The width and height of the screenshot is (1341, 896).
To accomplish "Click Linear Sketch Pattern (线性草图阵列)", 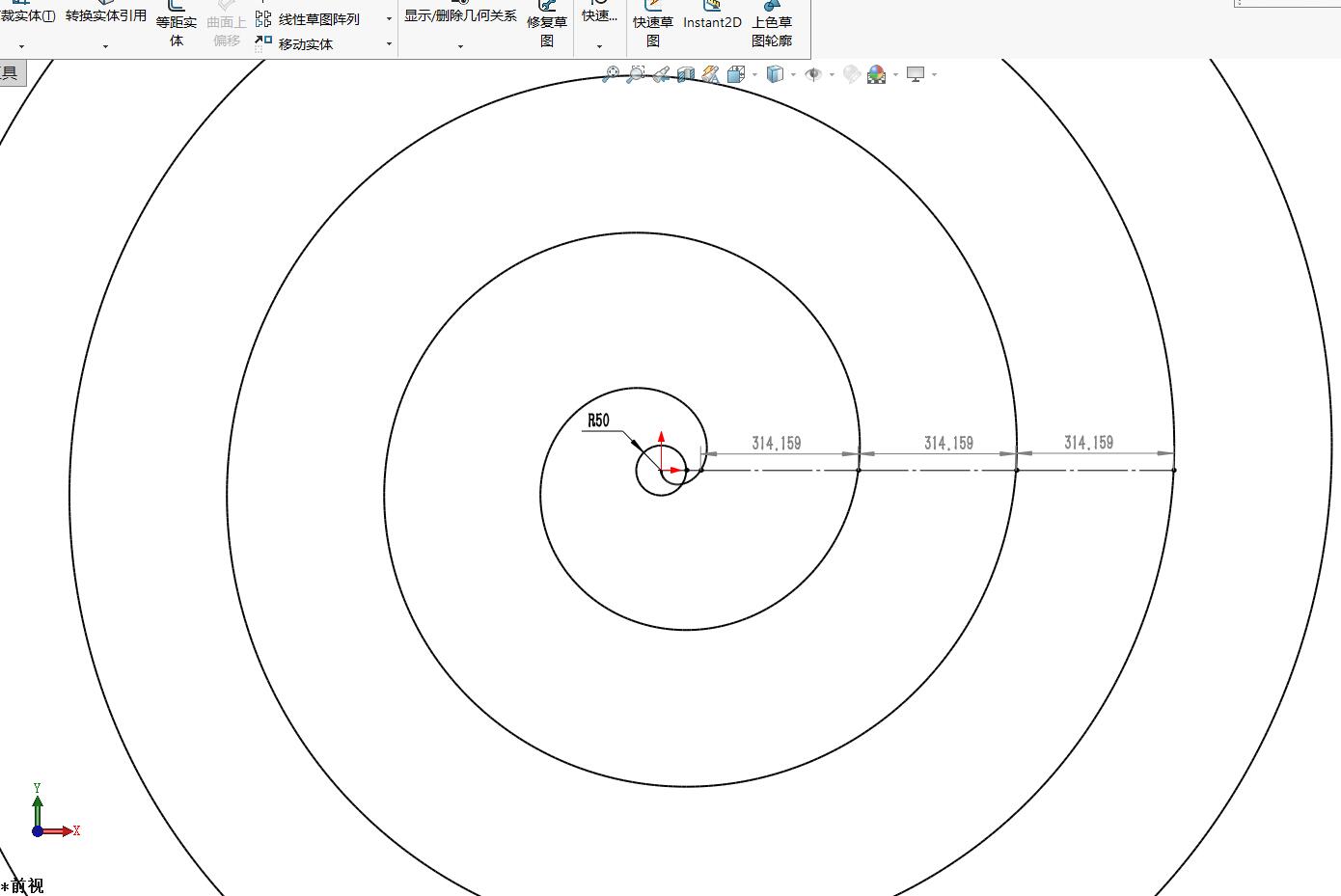I will (x=308, y=19).
